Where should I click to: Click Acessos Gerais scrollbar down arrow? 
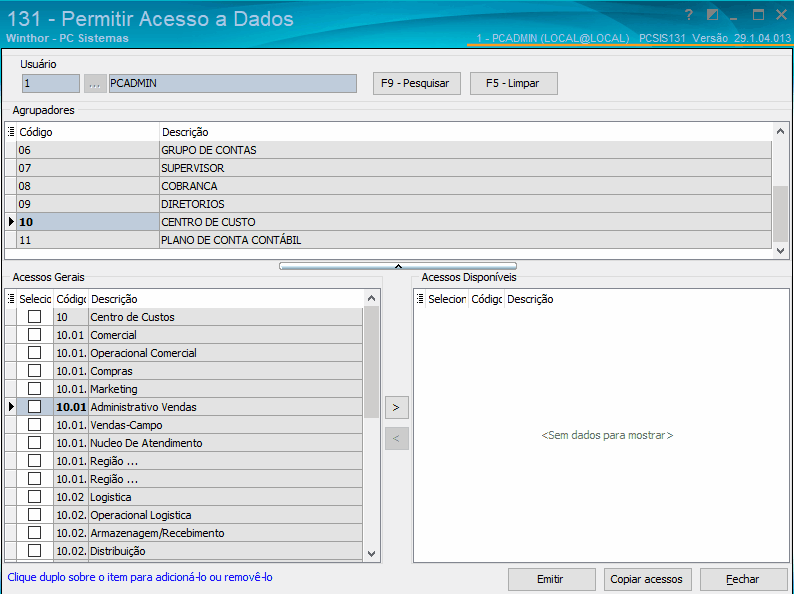371,554
